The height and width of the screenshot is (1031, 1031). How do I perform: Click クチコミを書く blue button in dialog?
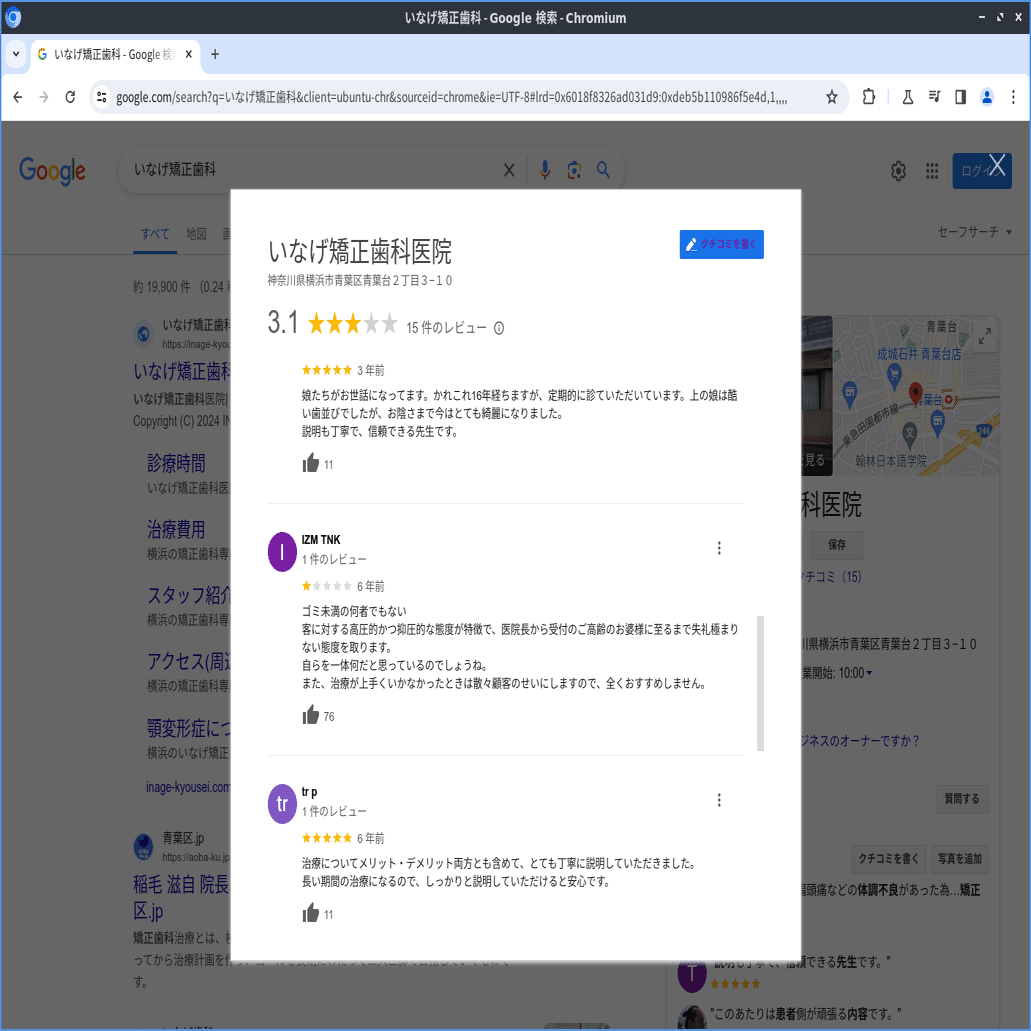point(721,244)
